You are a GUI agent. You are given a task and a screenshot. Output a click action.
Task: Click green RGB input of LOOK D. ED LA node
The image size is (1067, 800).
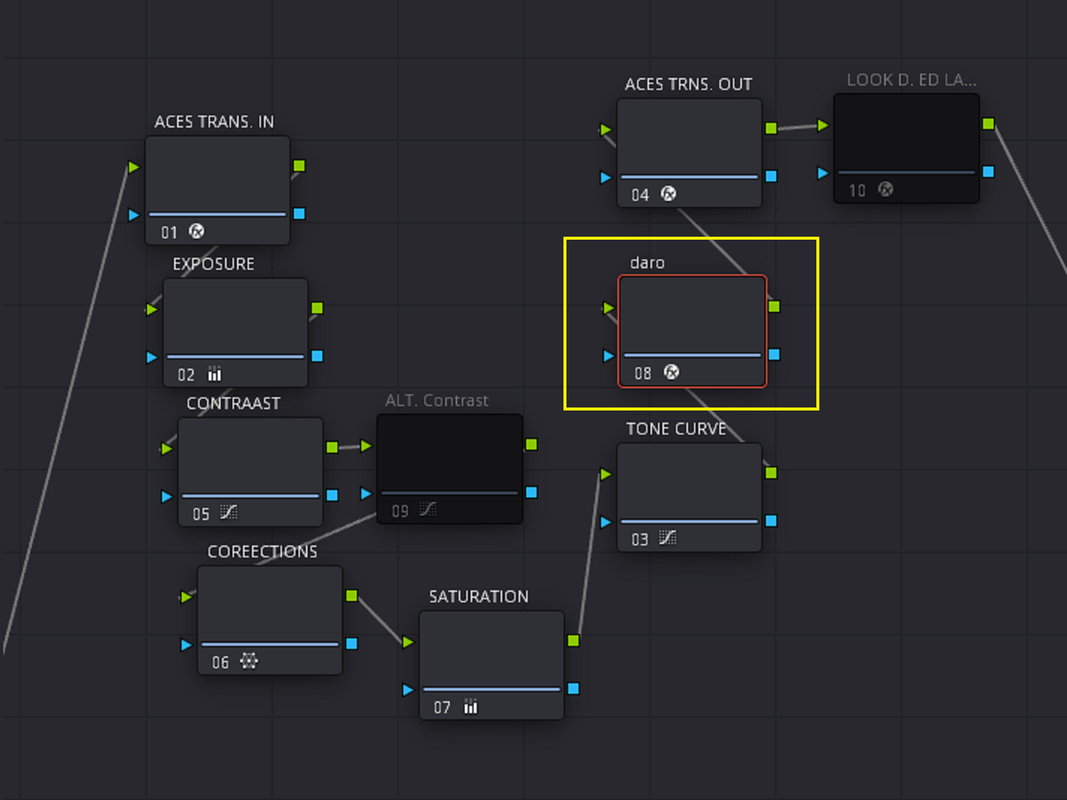(823, 125)
